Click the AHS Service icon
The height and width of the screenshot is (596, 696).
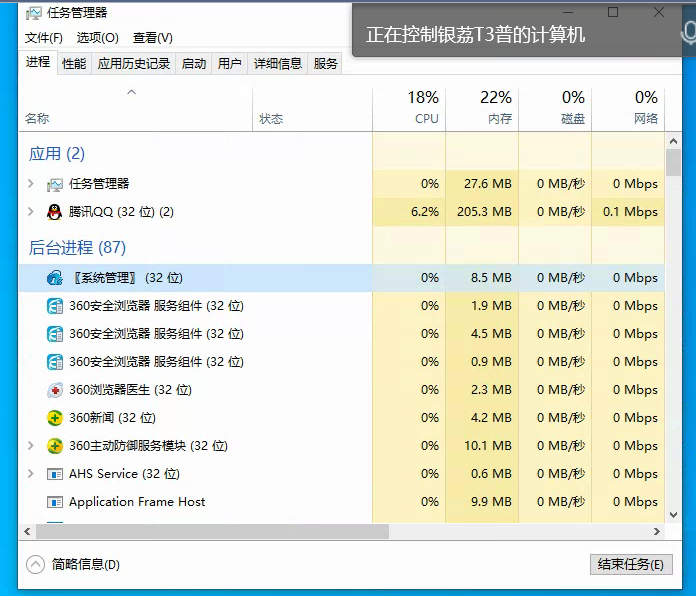click(x=55, y=474)
